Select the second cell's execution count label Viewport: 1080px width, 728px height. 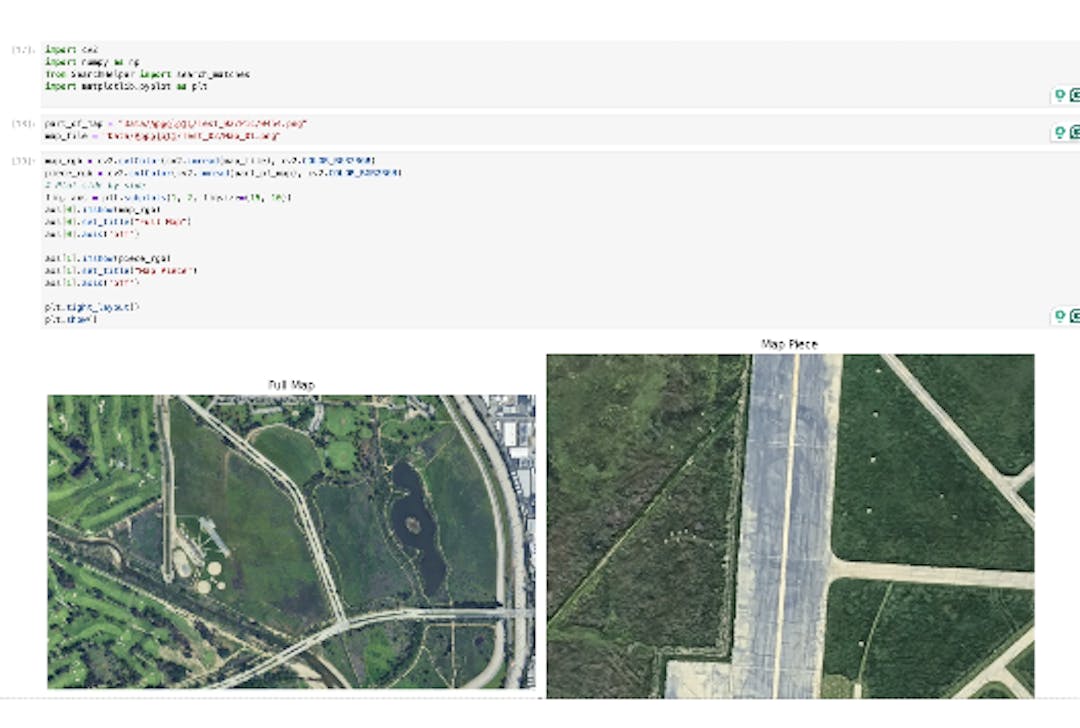click(23, 123)
